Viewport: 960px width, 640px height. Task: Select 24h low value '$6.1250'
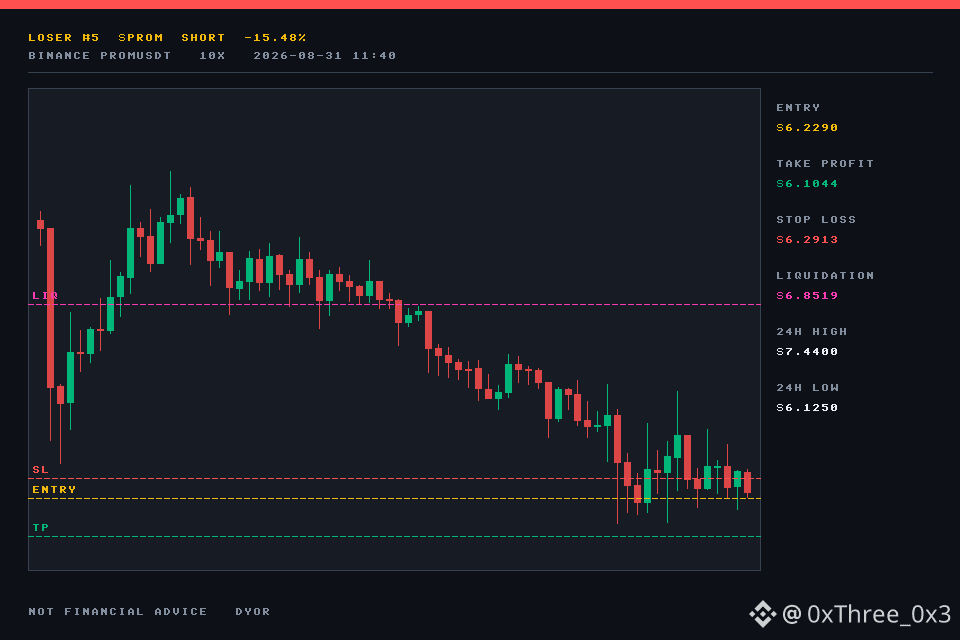[807, 408]
